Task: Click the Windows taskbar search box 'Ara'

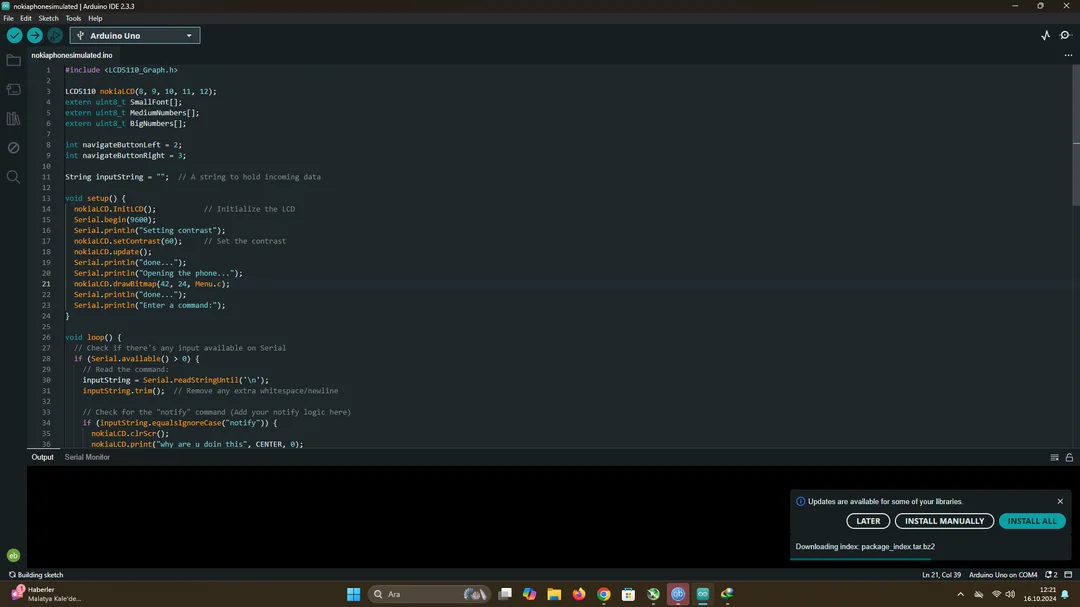Action: pos(429,594)
